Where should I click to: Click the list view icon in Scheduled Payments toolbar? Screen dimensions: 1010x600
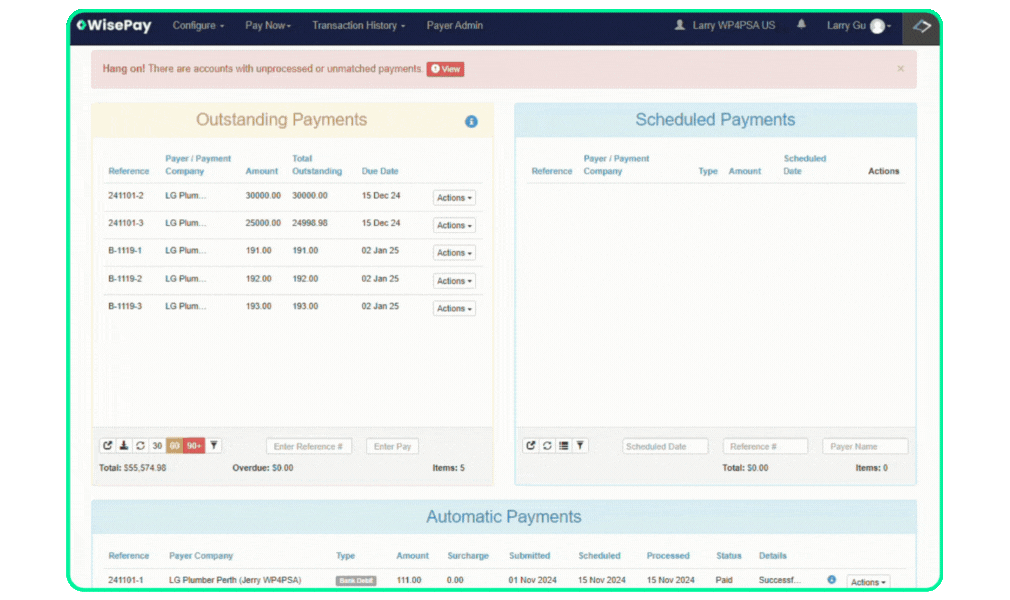tap(564, 445)
